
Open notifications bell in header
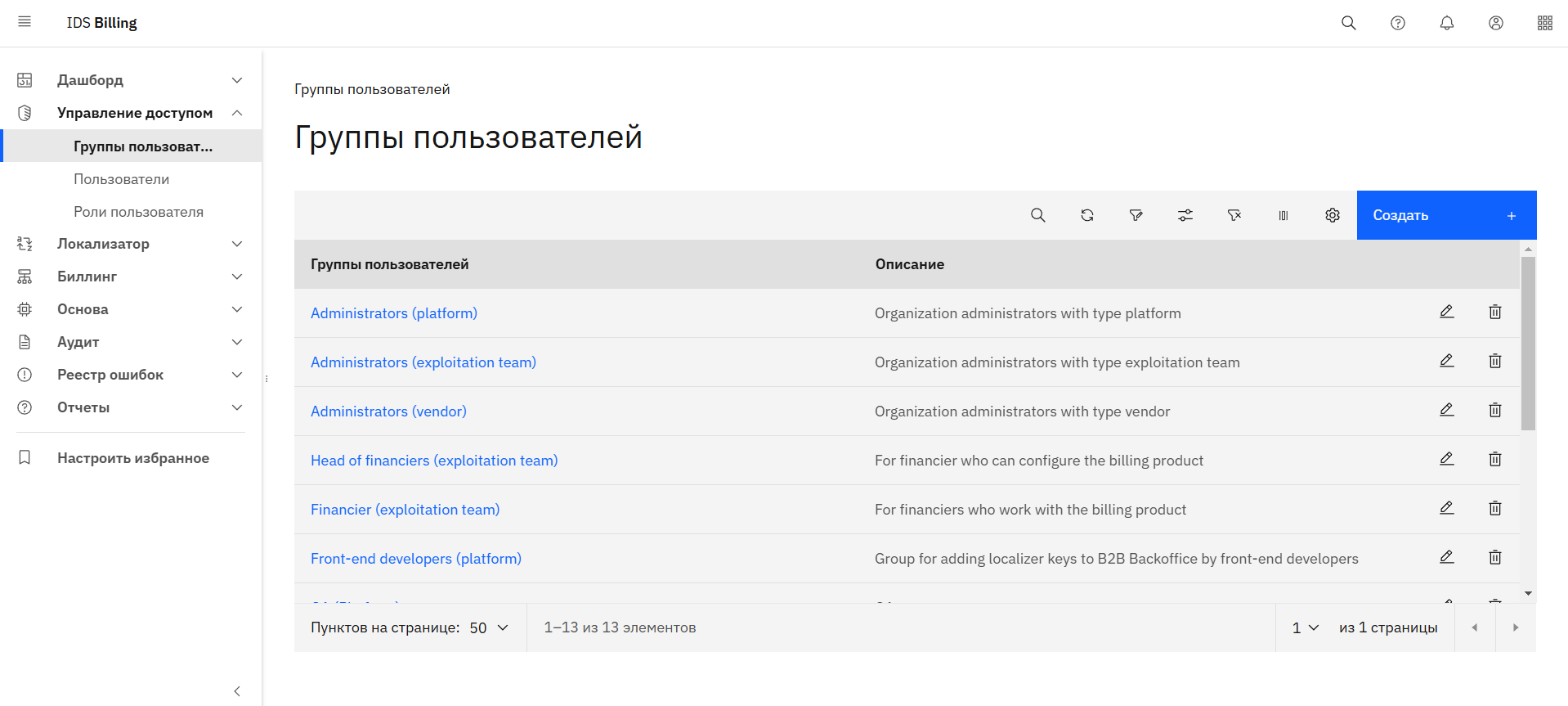click(x=1446, y=23)
